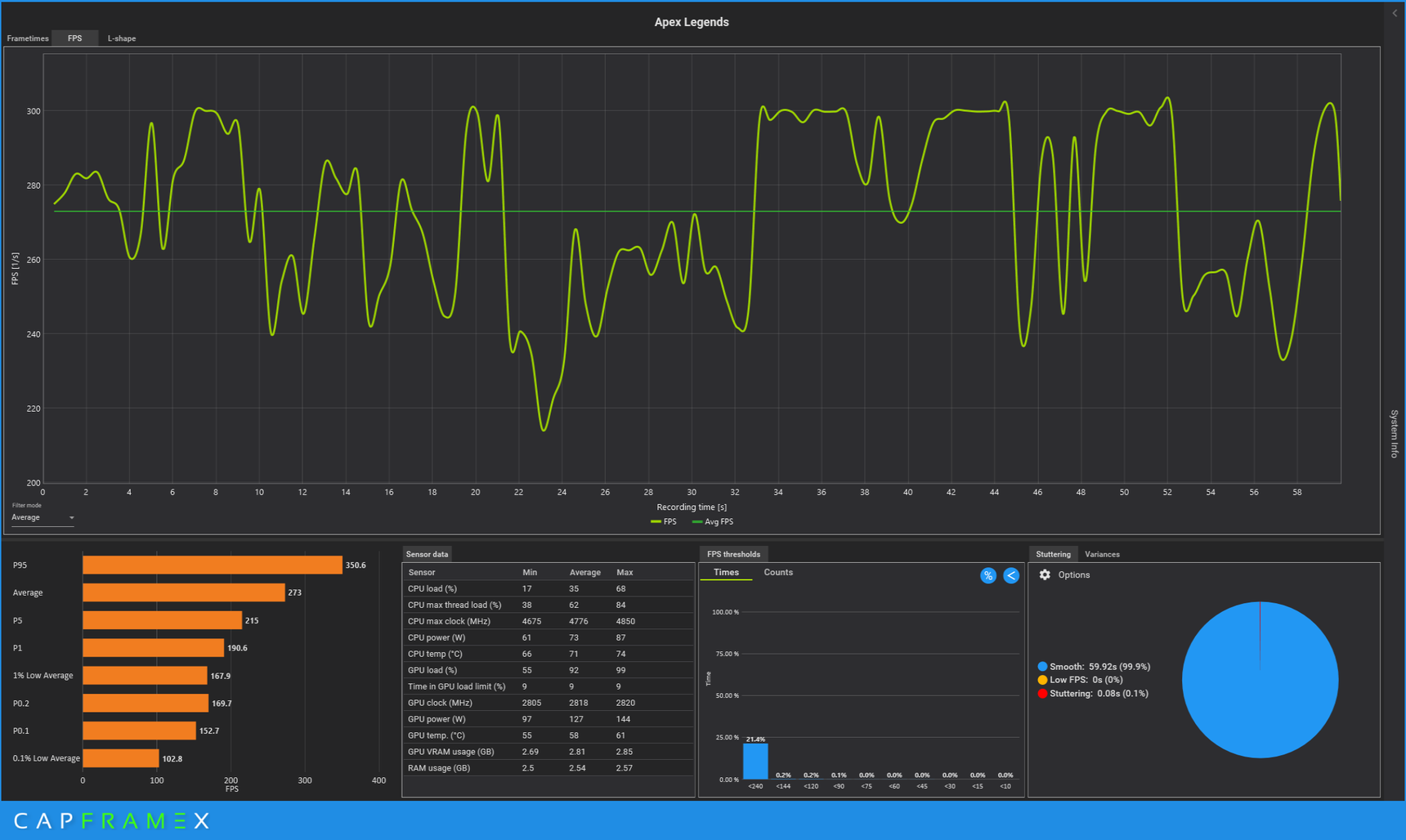Click the blue stuttering pie chart

tap(1260, 680)
